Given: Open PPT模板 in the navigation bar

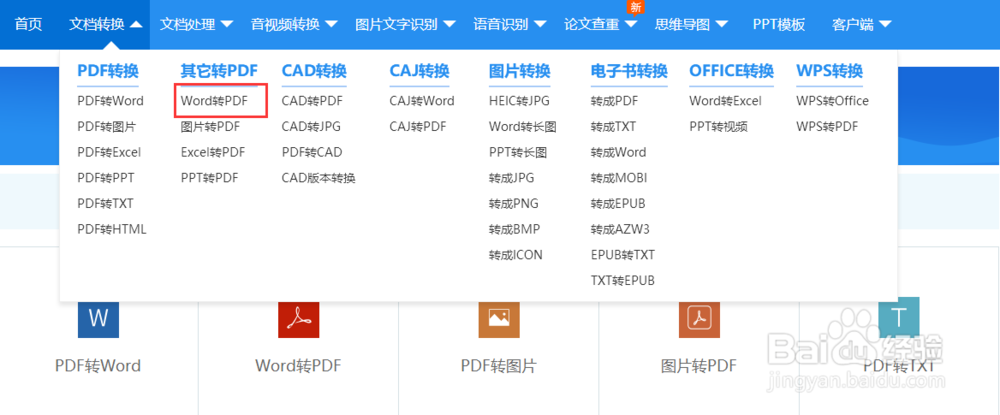Looking at the screenshot, I should 779,25.
